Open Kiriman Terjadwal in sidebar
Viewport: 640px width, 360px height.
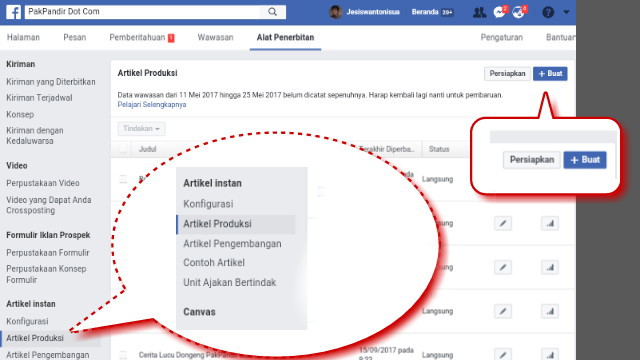click(x=39, y=98)
